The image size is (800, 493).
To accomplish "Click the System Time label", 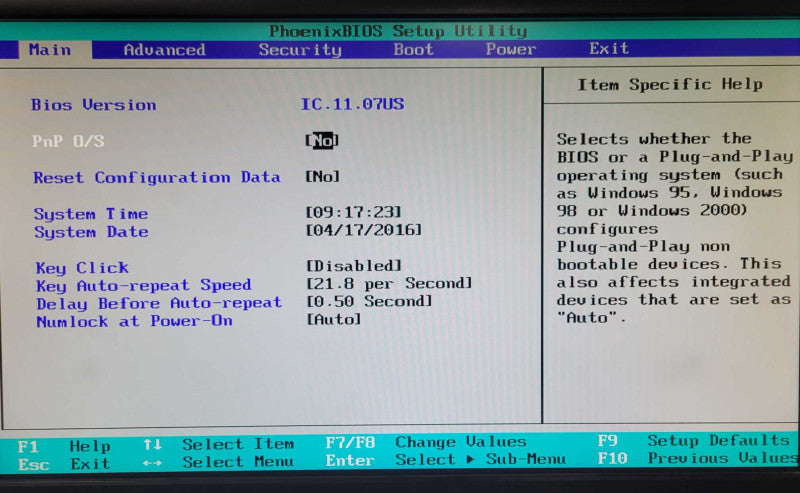I will click(x=91, y=214).
